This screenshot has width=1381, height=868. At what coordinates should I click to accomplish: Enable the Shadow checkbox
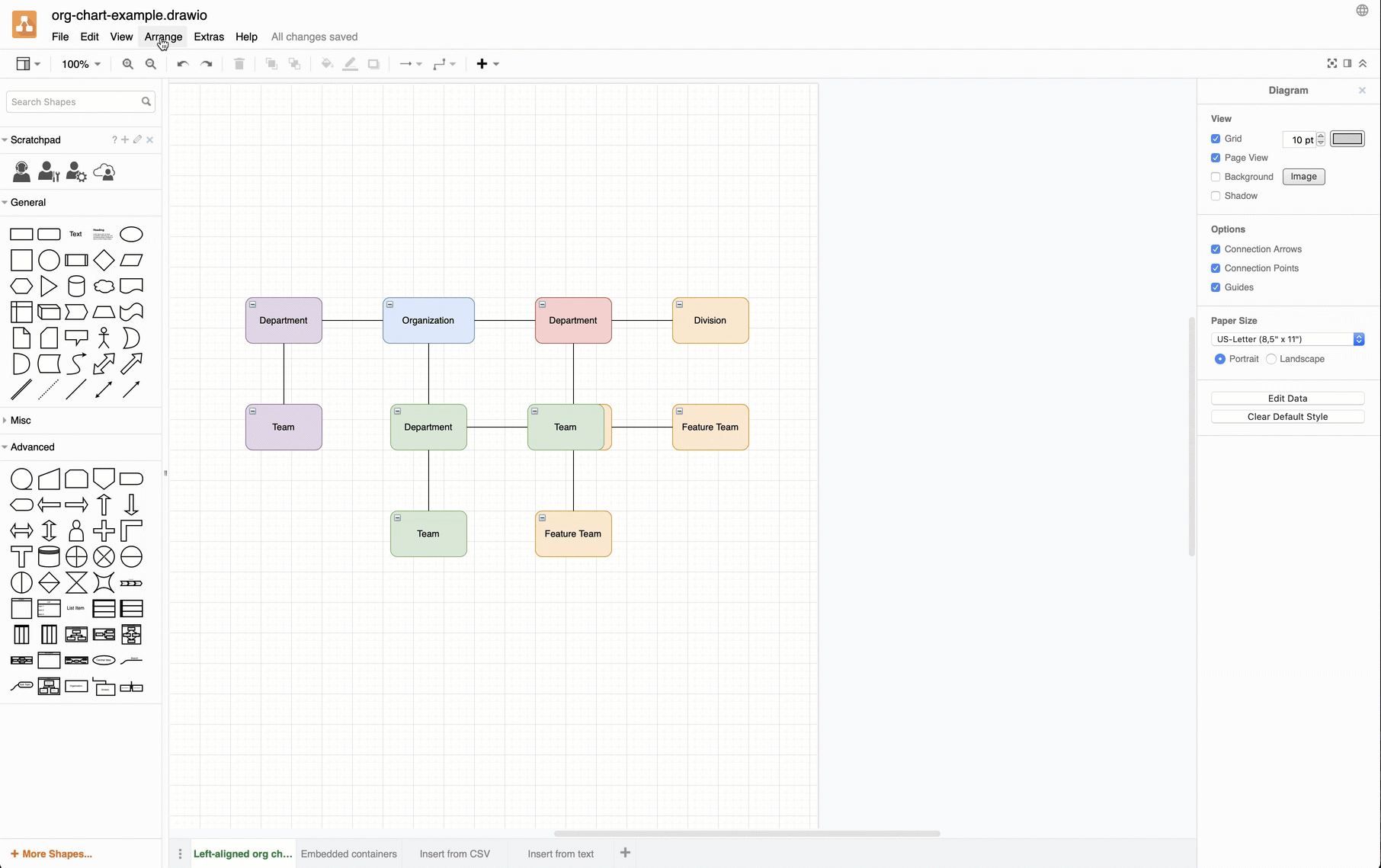(1216, 196)
